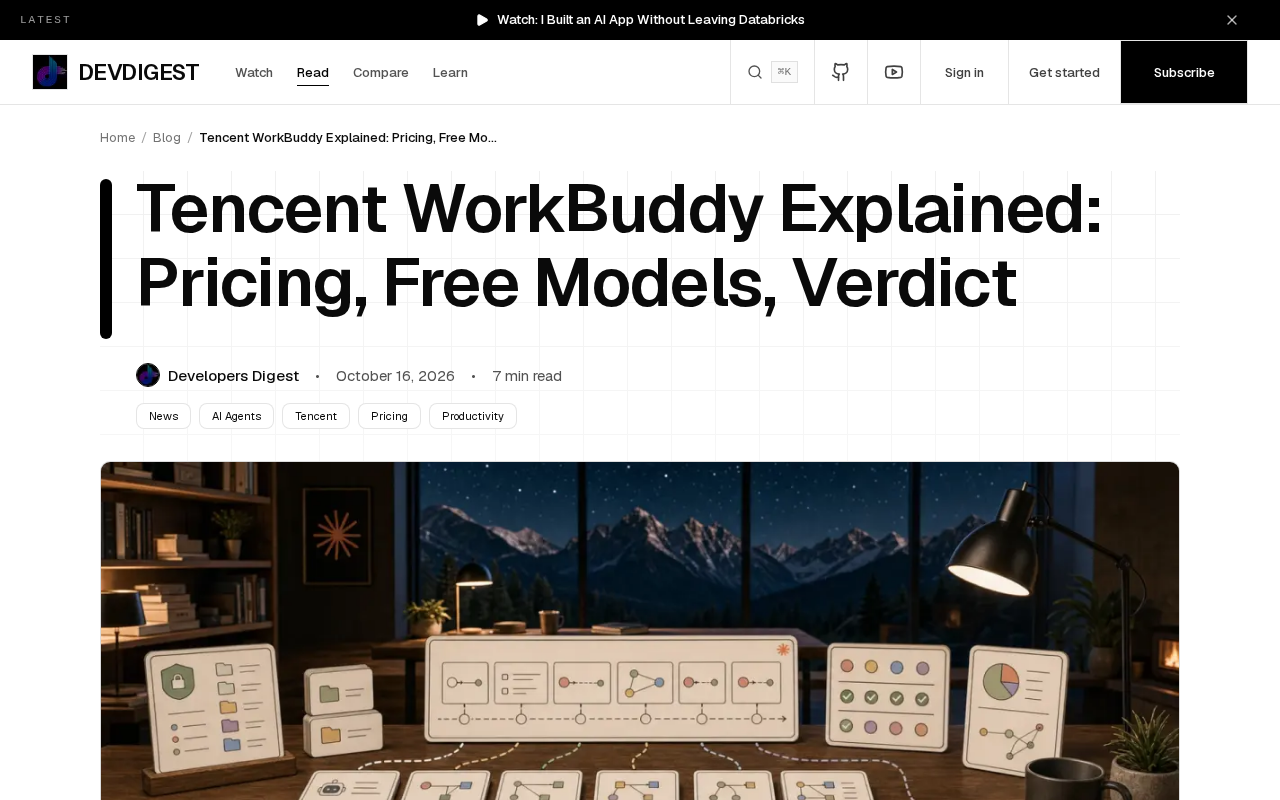1280x800 pixels.
Task: Select the News tag
Action: pyautogui.click(x=163, y=416)
